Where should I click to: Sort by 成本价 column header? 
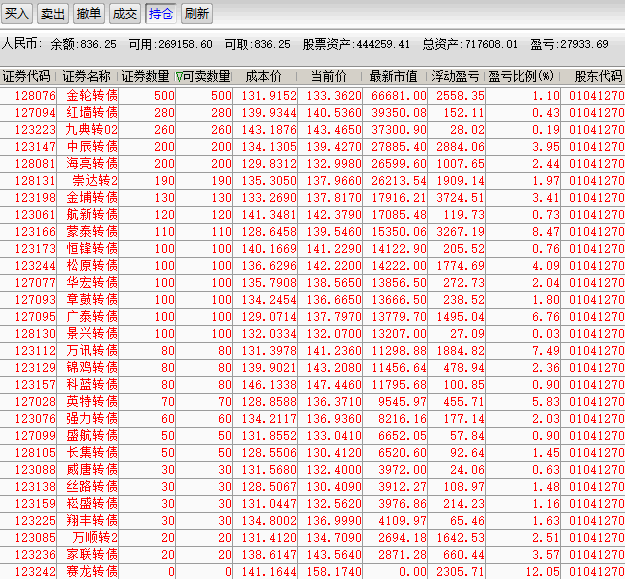click(263, 76)
